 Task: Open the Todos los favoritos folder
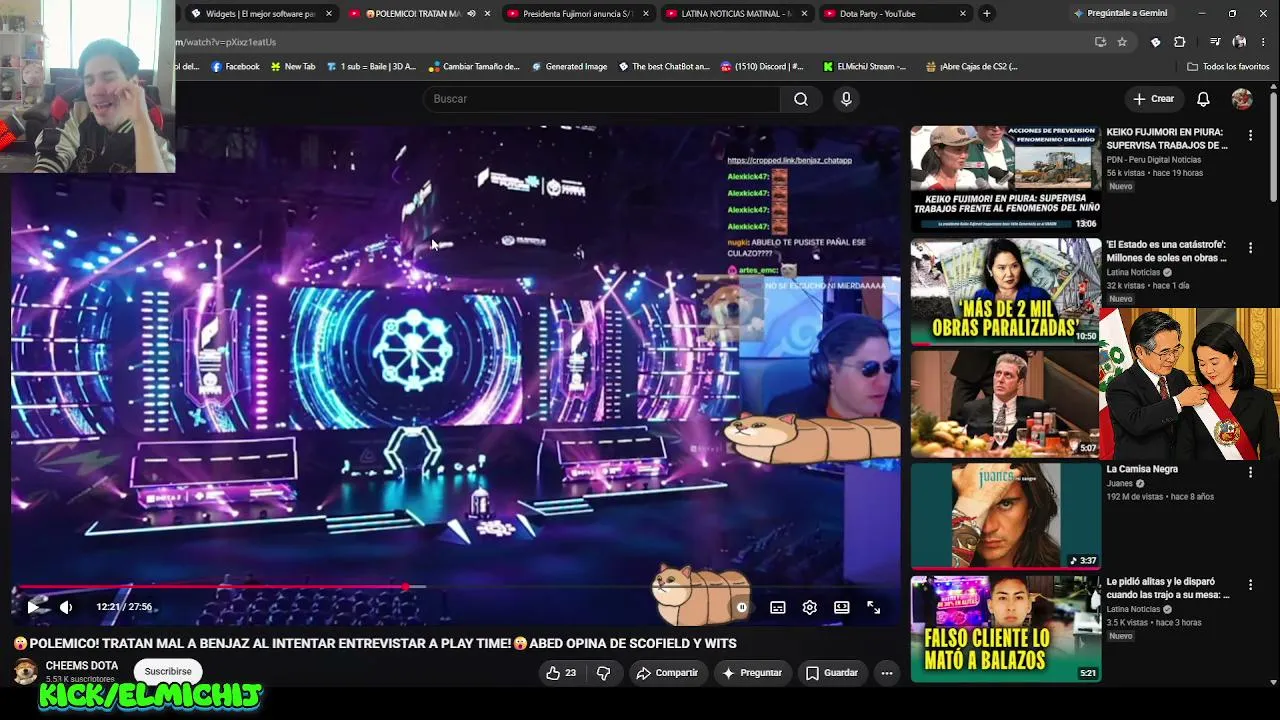1228,67
